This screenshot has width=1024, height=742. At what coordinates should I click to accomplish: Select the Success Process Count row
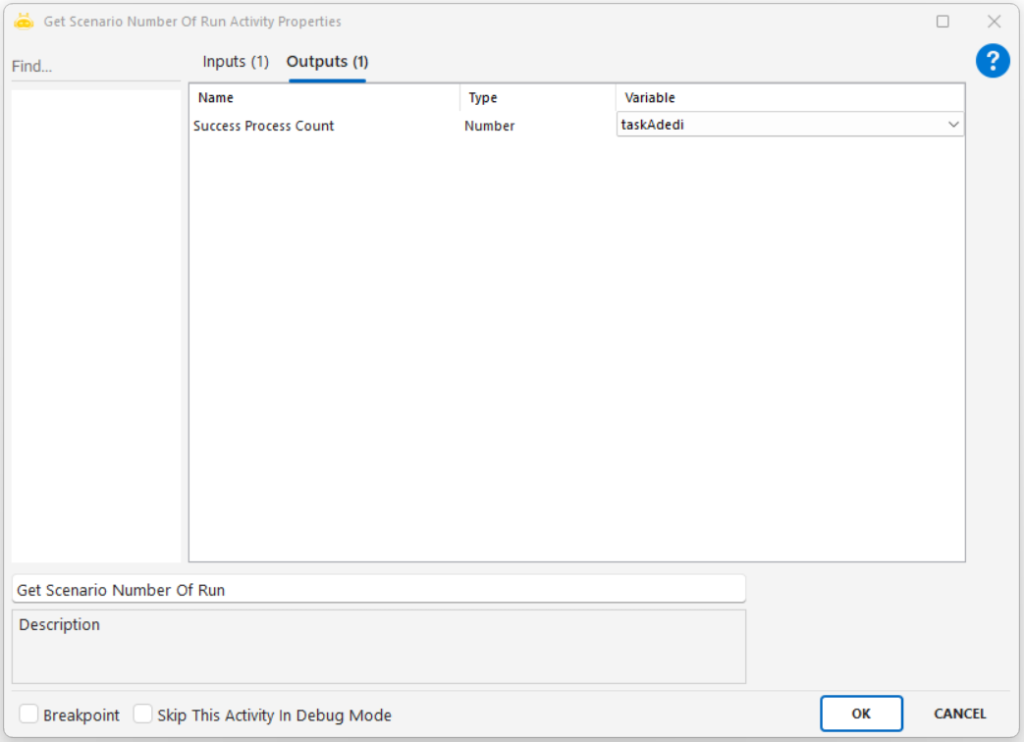tap(264, 126)
